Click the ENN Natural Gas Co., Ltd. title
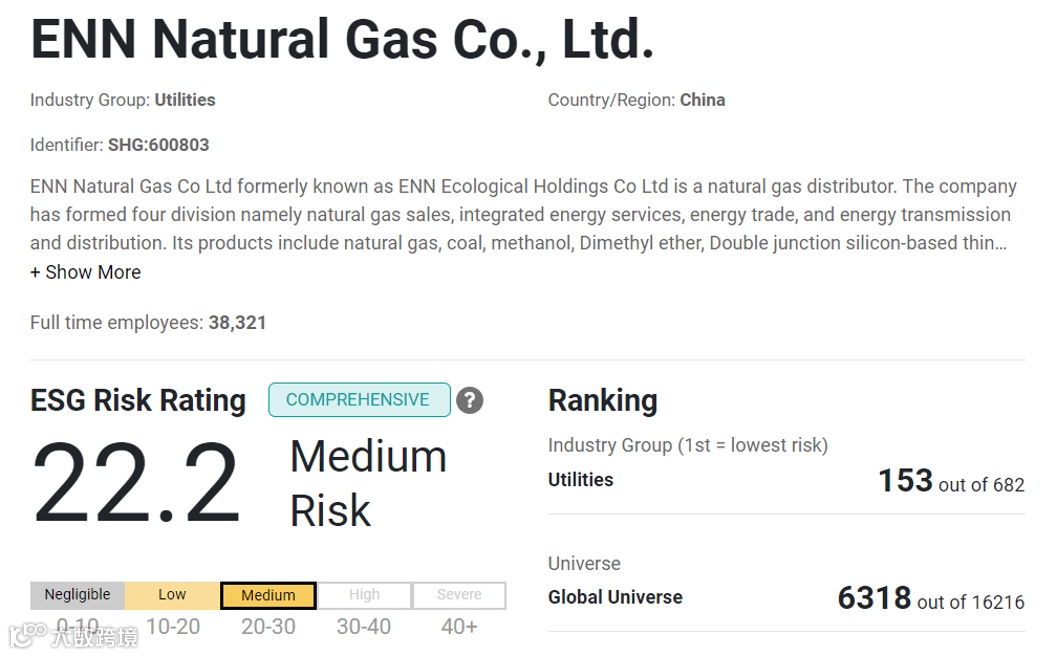 (342, 40)
